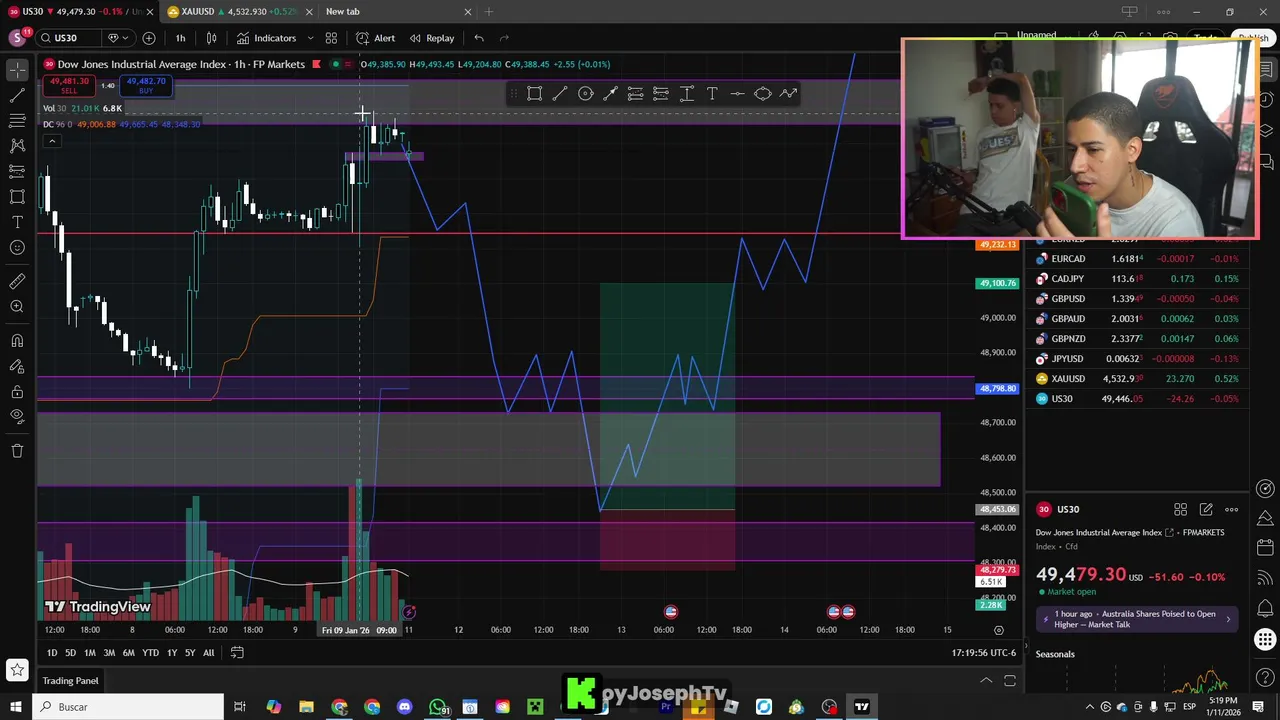Image resolution: width=1280 pixels, height=720 pixels.
Task: Open the Indicators dialog
Action: [x=266, y=38]
